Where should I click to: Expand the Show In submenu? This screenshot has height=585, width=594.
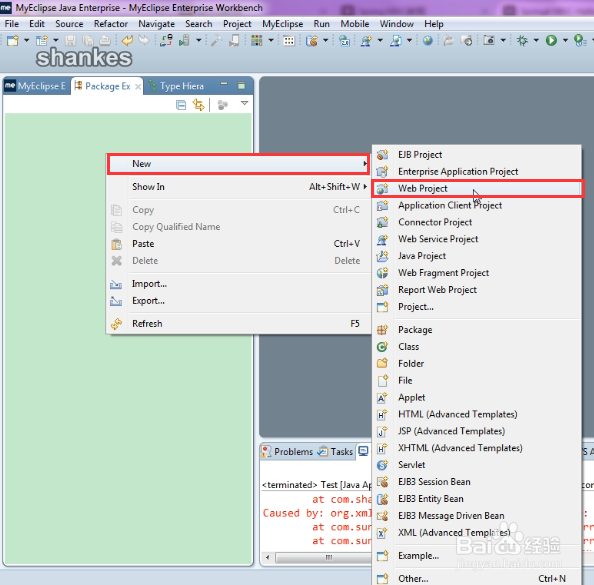click(x=238, y=187)
